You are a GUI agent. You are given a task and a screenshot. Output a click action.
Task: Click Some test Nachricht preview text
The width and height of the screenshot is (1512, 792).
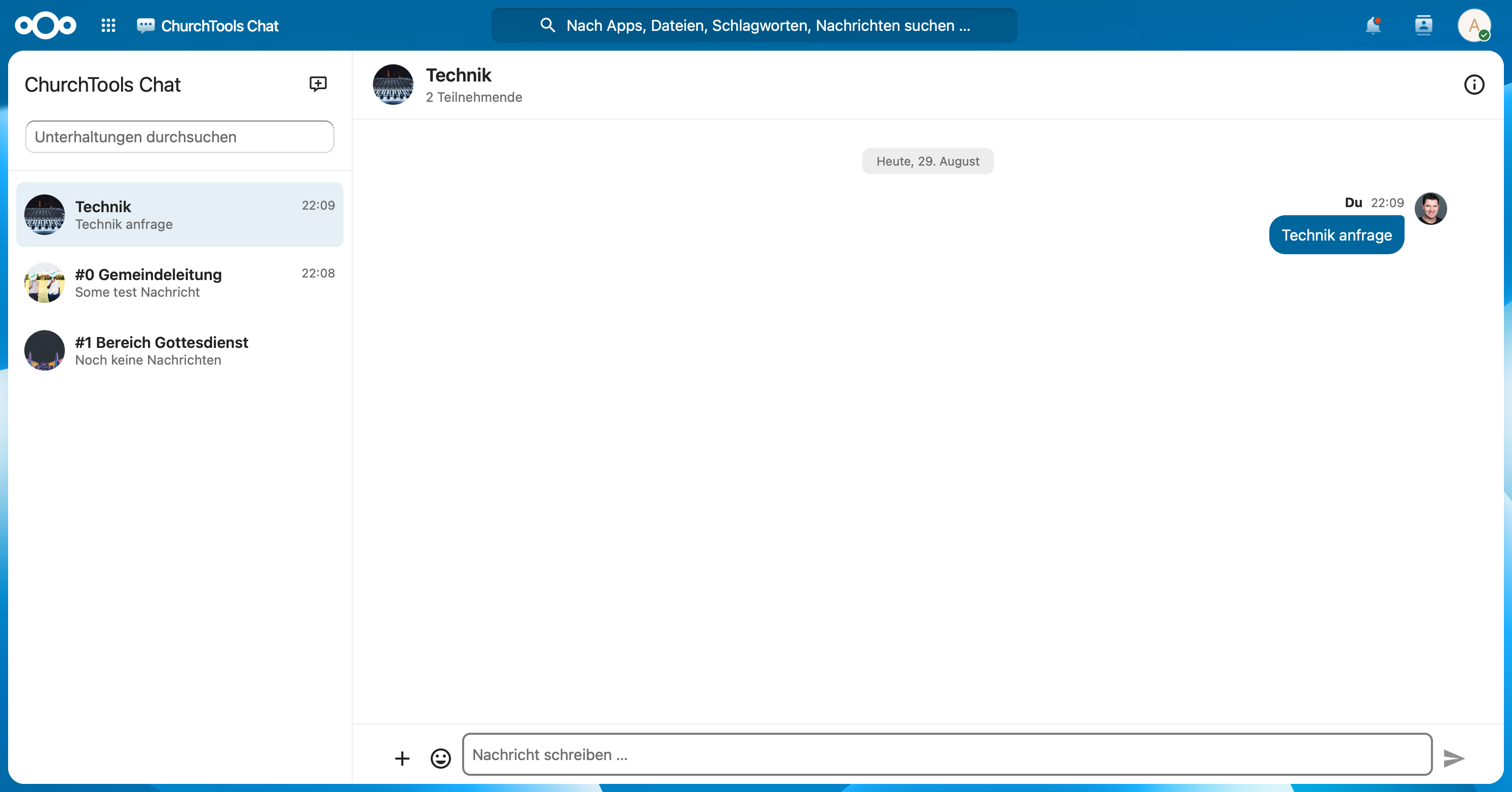click(137, 292)
